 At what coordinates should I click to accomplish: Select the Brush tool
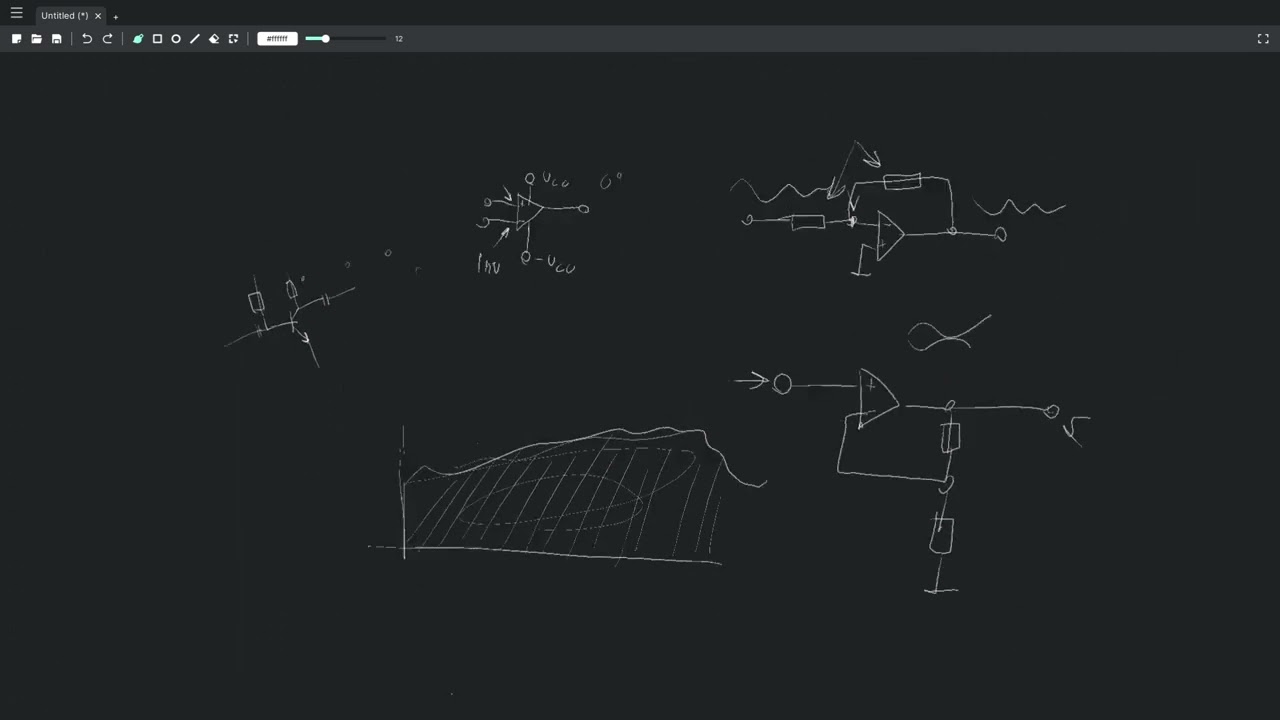click(138, 39)
